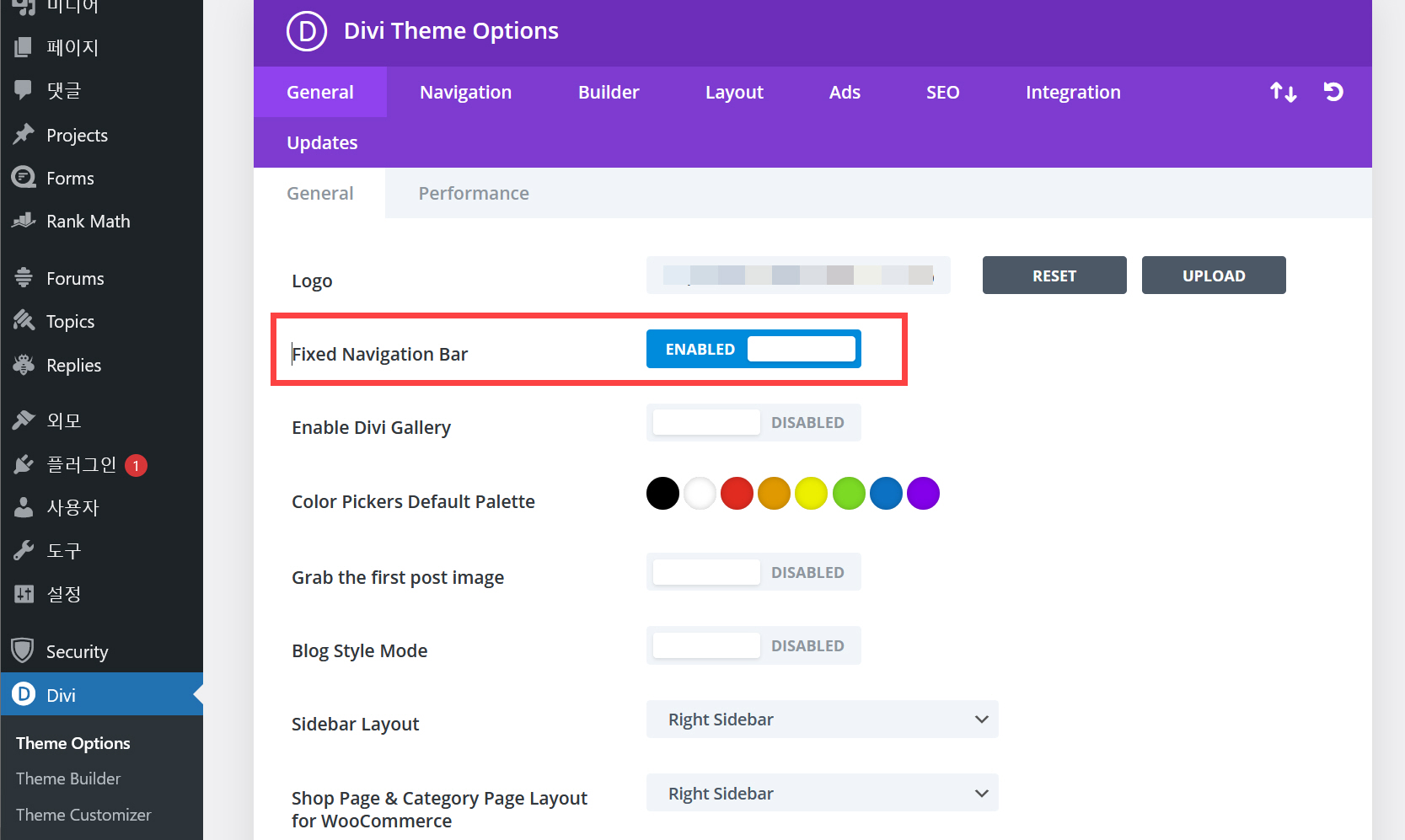1405x840 pixels.
Task: Click the UPLOAD logo button
Action: pos(1214,276)
